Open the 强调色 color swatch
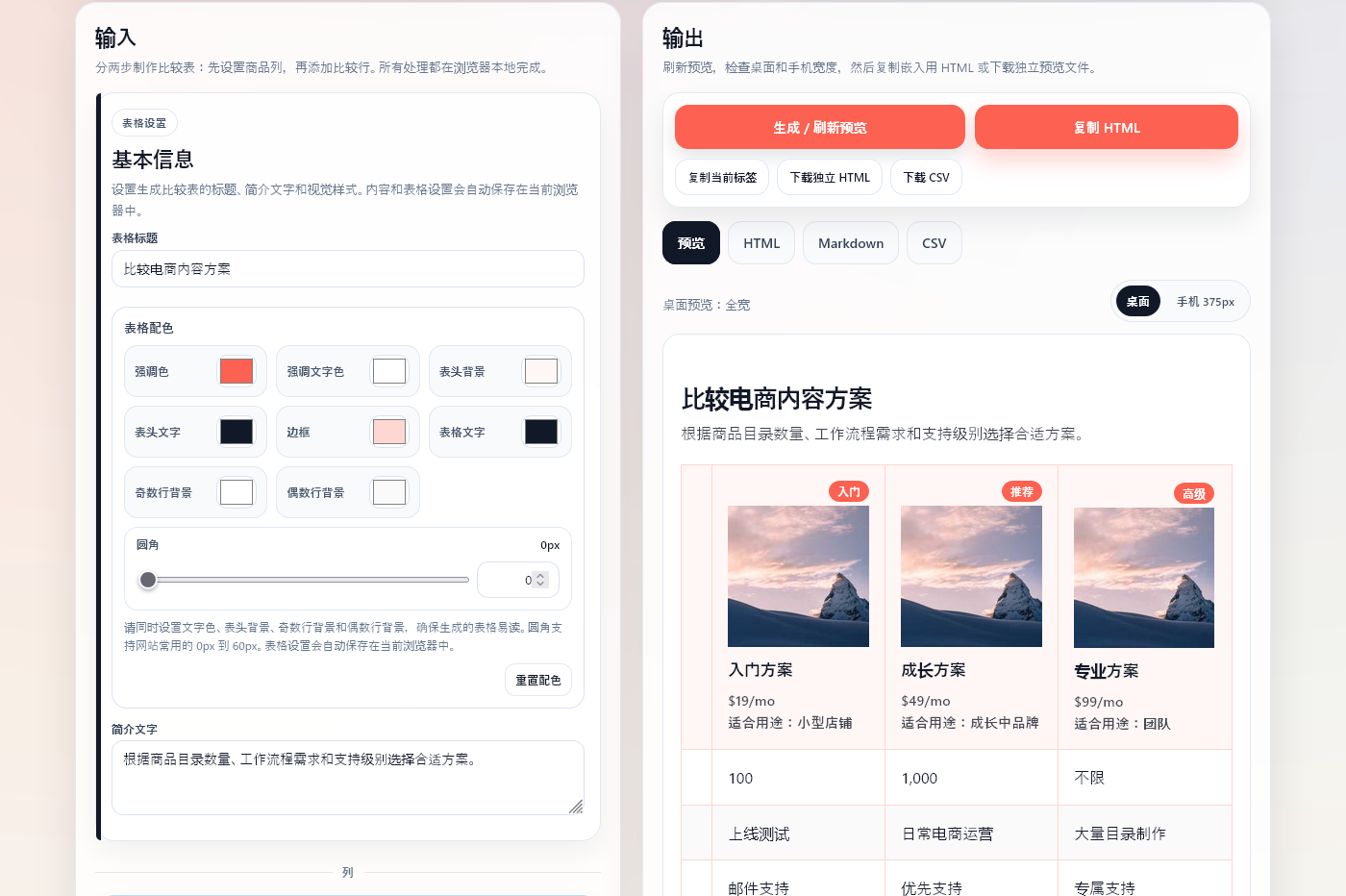The image size is (1346, 896). click(237, 371)
